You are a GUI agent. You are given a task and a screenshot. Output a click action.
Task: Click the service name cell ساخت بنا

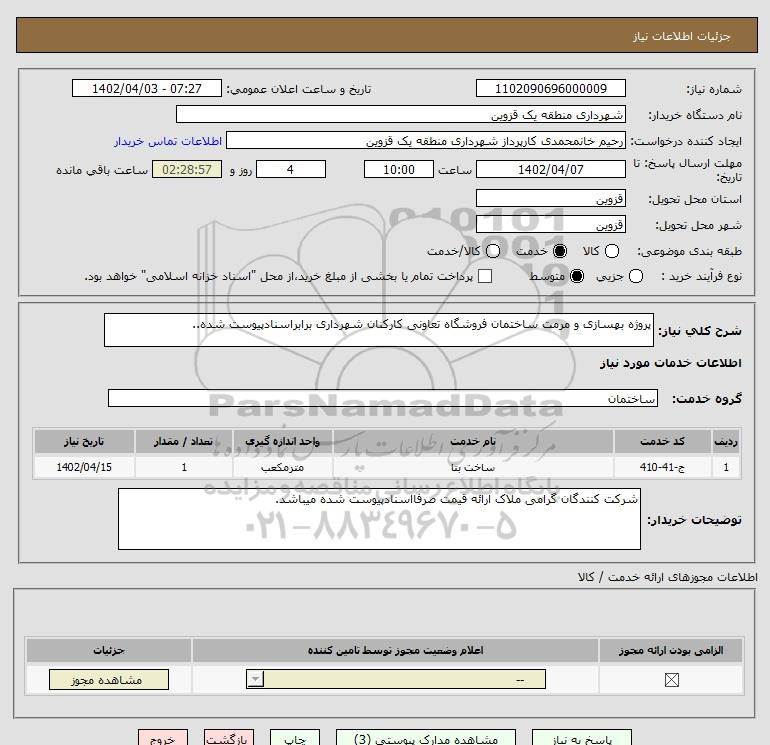(x=473, y=467)
